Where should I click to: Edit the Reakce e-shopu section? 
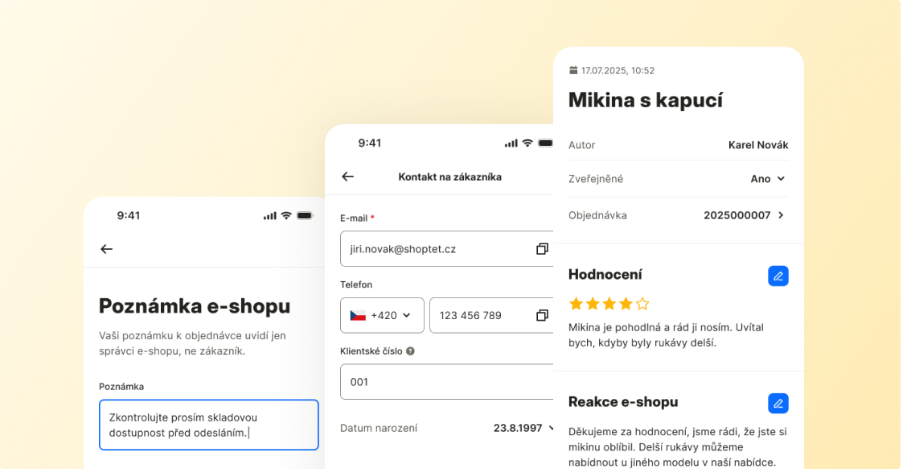point(778,403)
